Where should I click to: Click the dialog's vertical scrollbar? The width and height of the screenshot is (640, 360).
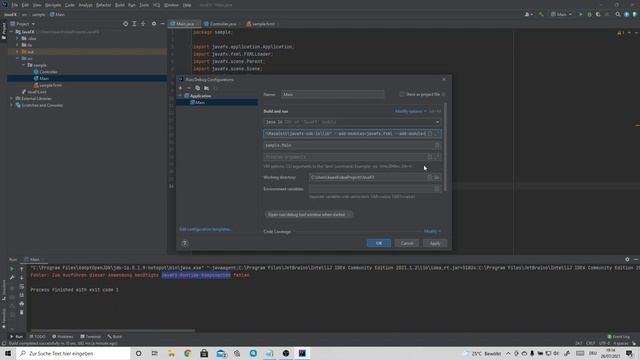coord(445,147)
